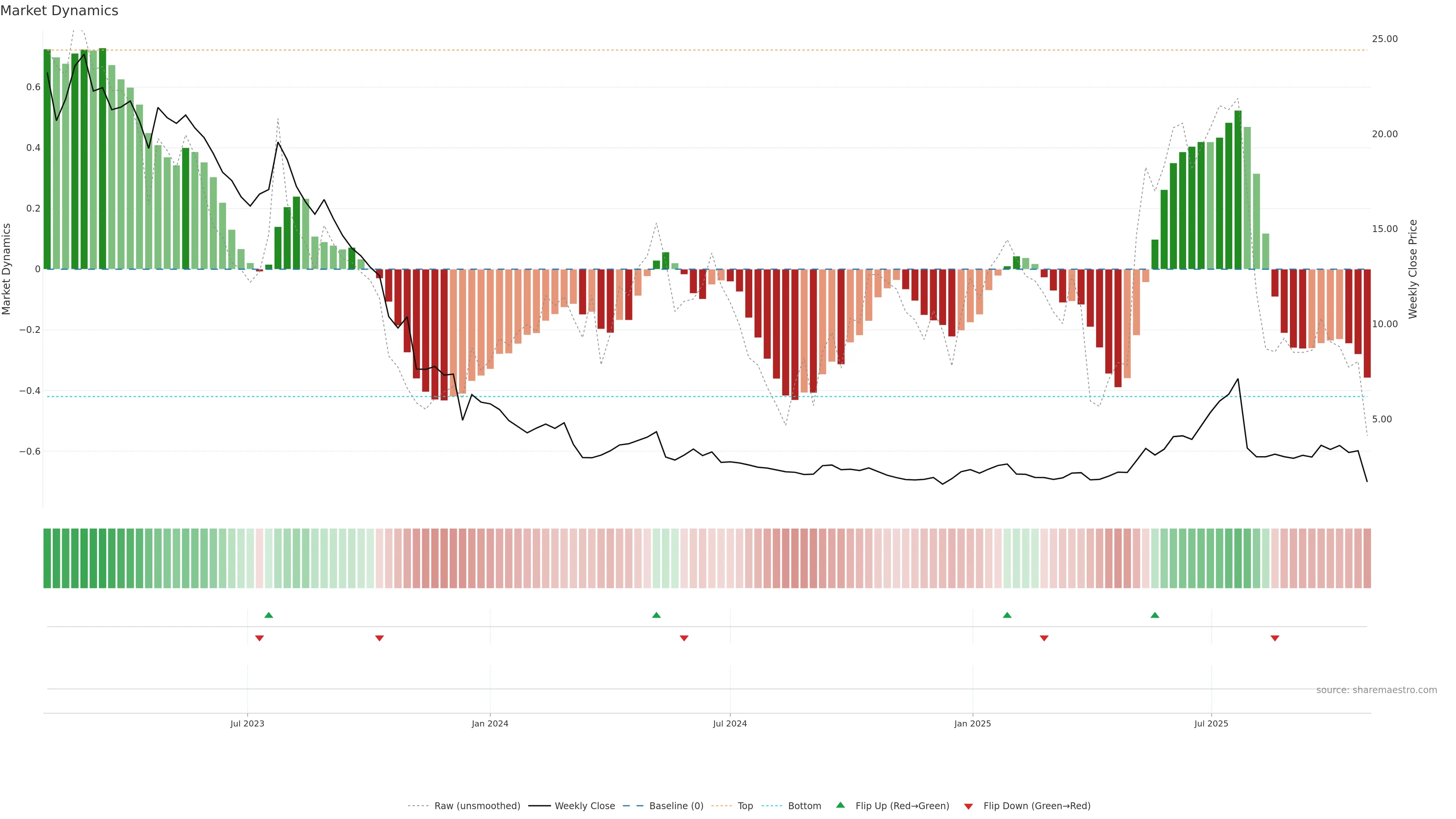Viewport: 1456px width, 819px height.
Task: Click the green flip-up triangle just before Jul 2025
Action: coord(1155,615)
